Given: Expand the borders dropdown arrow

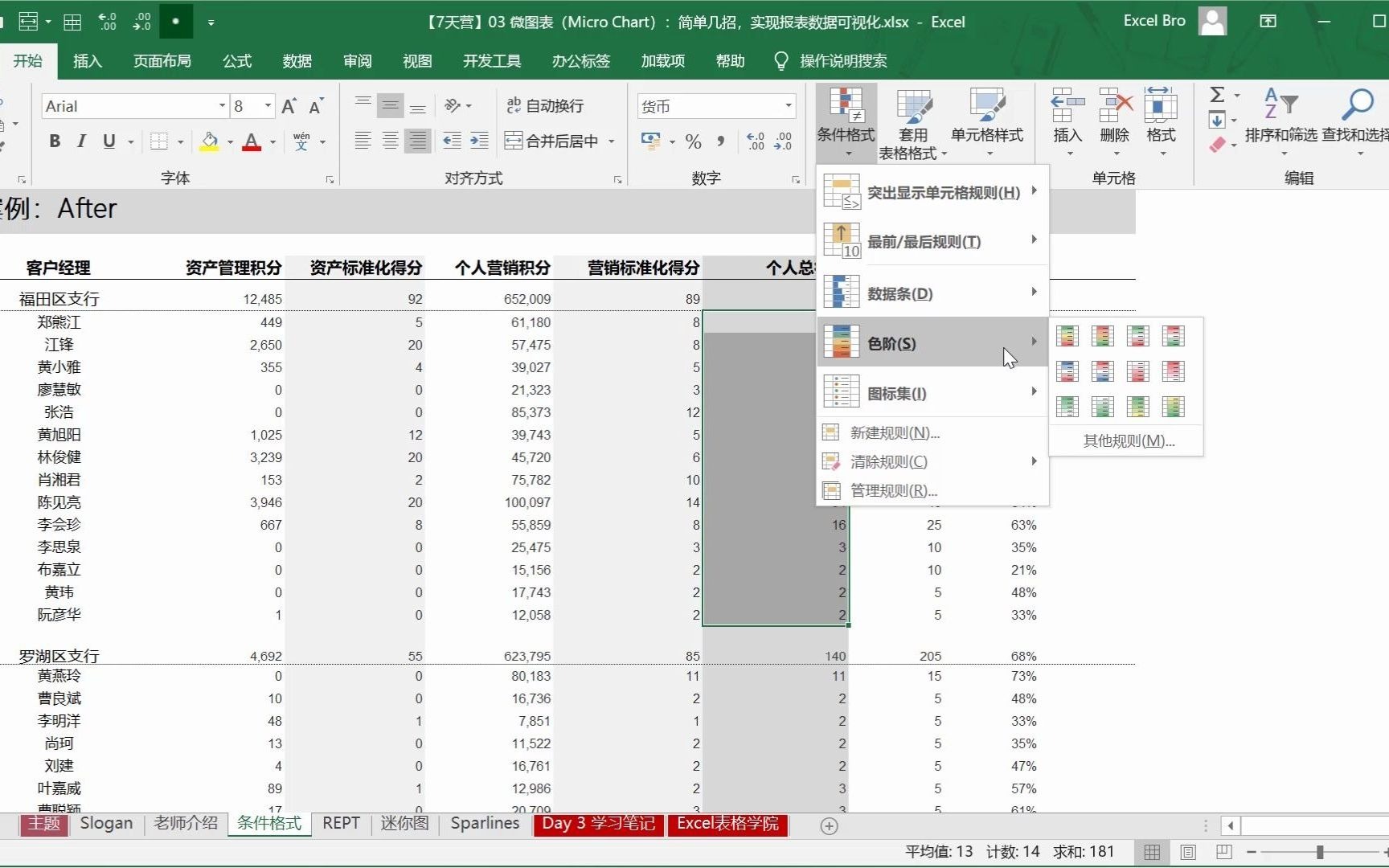Looking at the screenshot, I should [180, 141].
